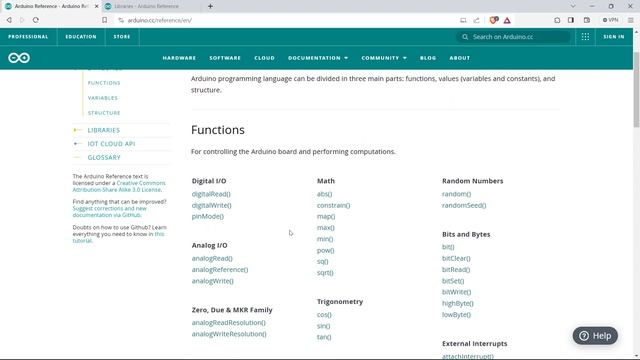Open the map() reference link
This screenshot has height=360, width=640.
point(326,216)
